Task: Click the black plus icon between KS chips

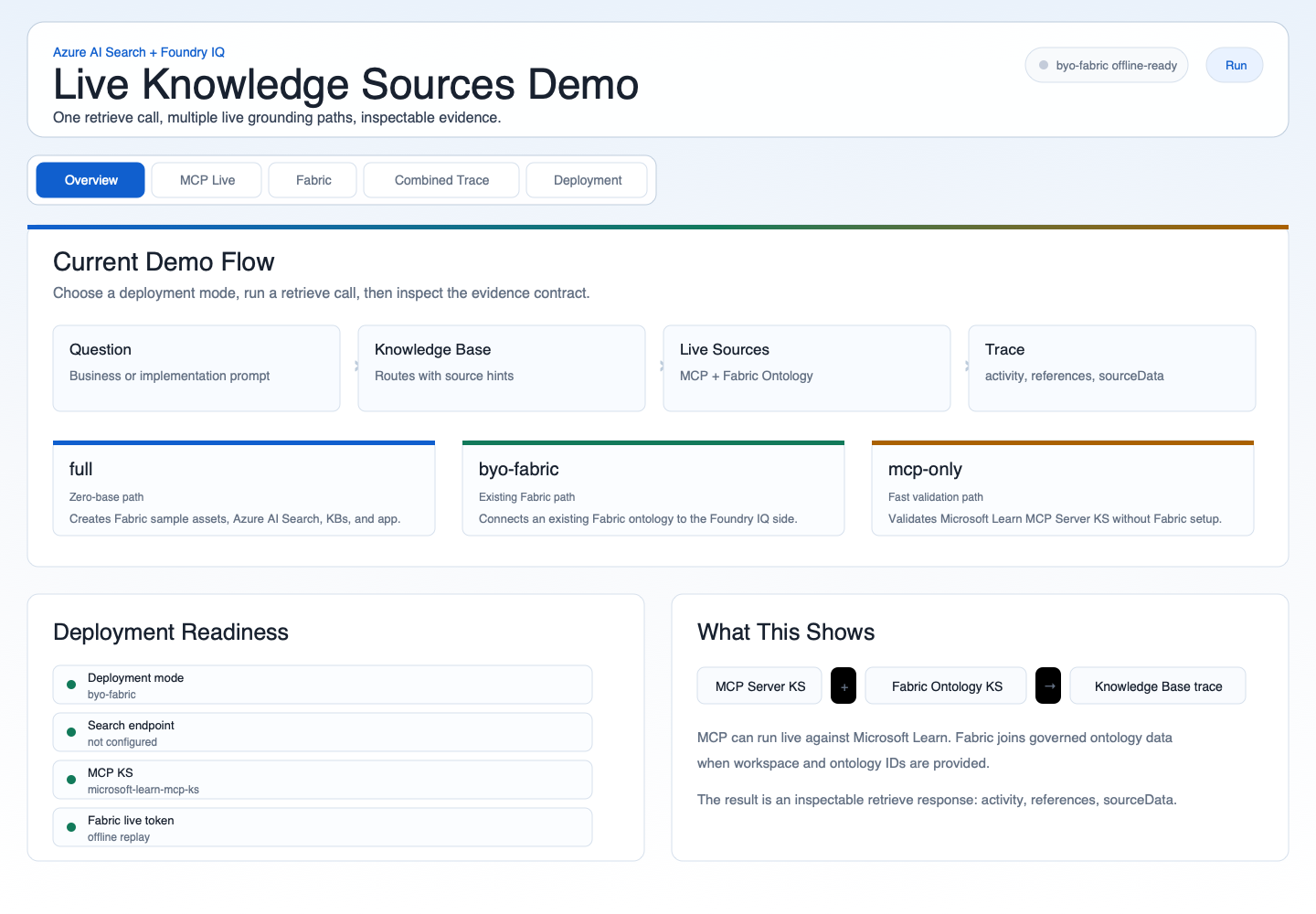Action: pos(844,686)
